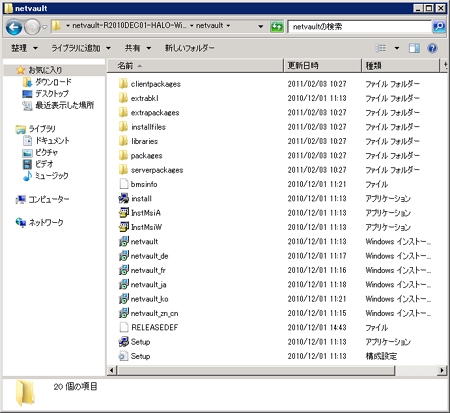This screenshot has height=413, width=450.
Task: Open the ライブラリに追加 menu
Action: tap(81, 48)
